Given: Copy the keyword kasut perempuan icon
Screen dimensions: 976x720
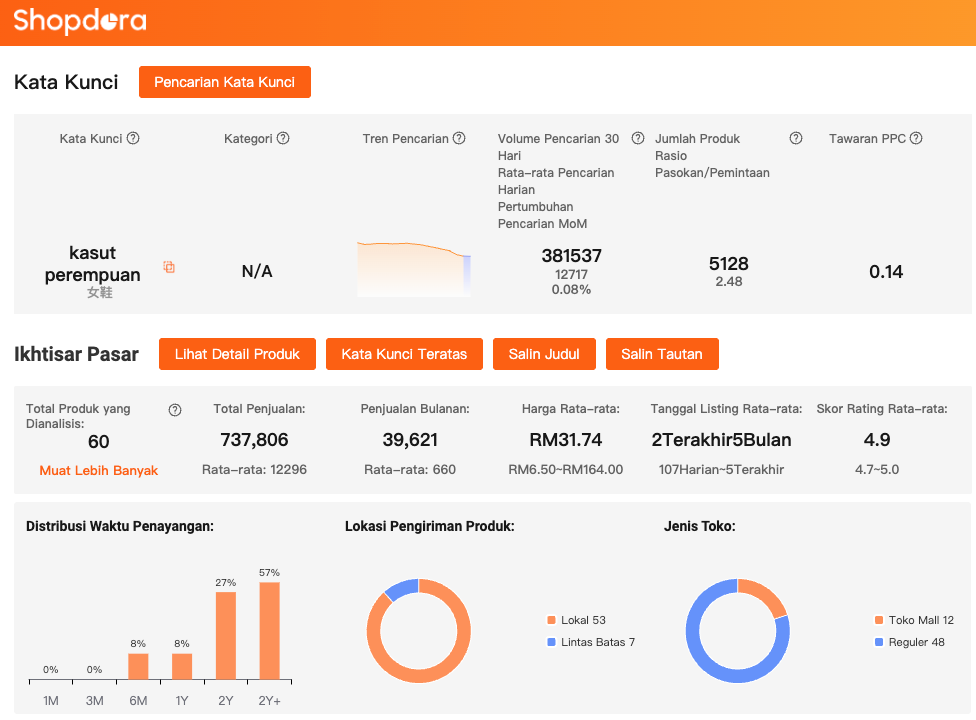Looking at the screenshot, I should click(169, 267).
